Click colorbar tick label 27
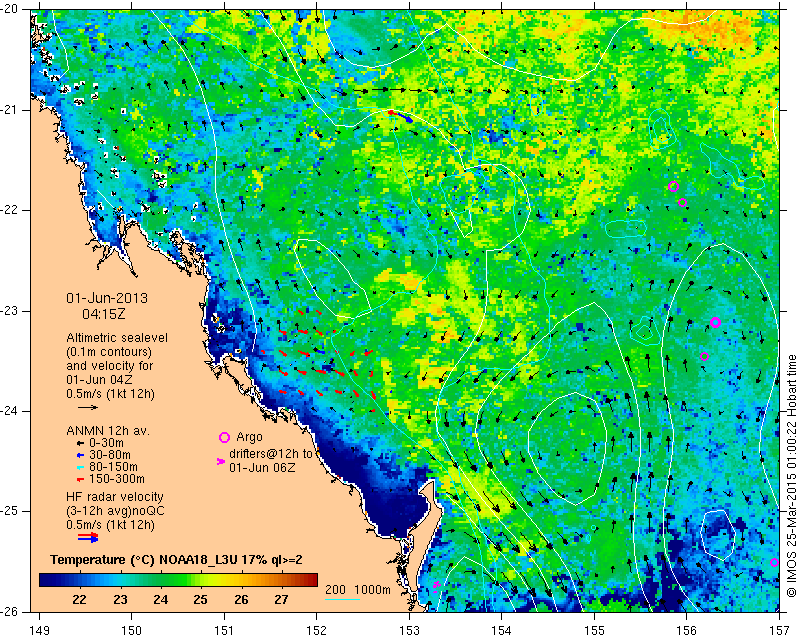 pos(281,599)
